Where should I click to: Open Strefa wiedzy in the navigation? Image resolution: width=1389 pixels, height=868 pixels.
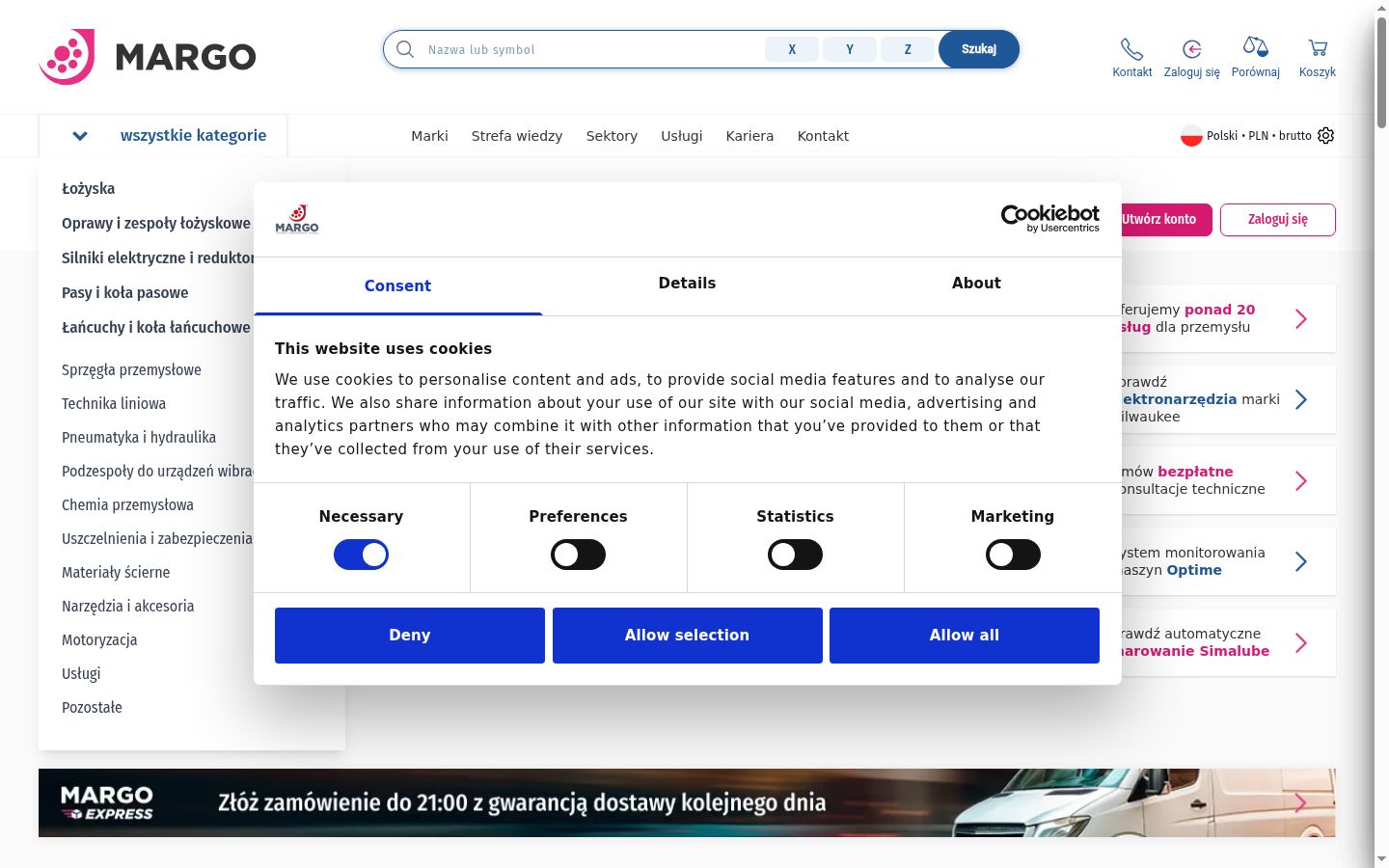pos(517,136)
